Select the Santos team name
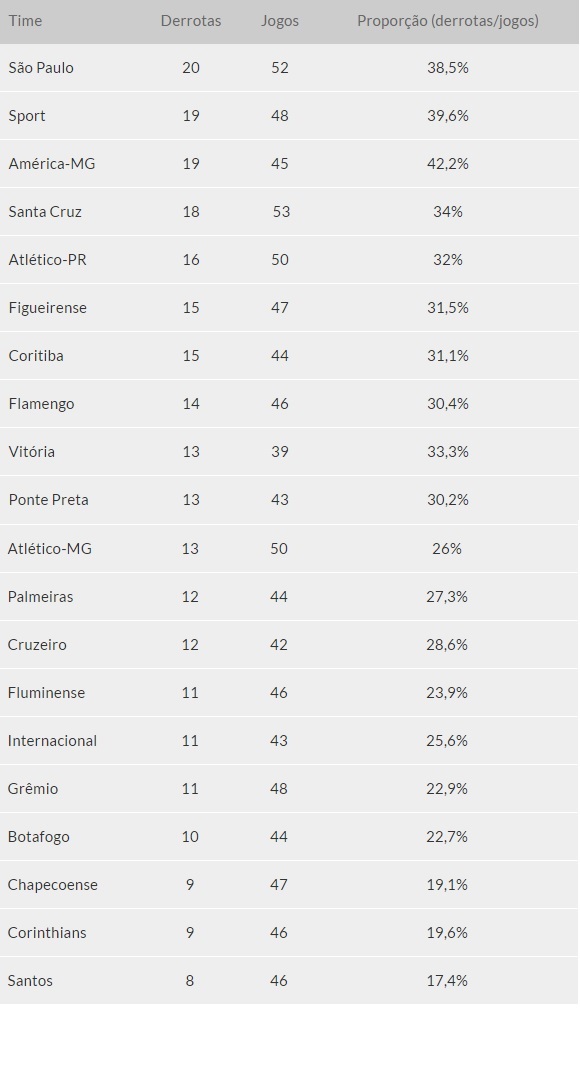 pyautogui.click(x=31, y=980)
